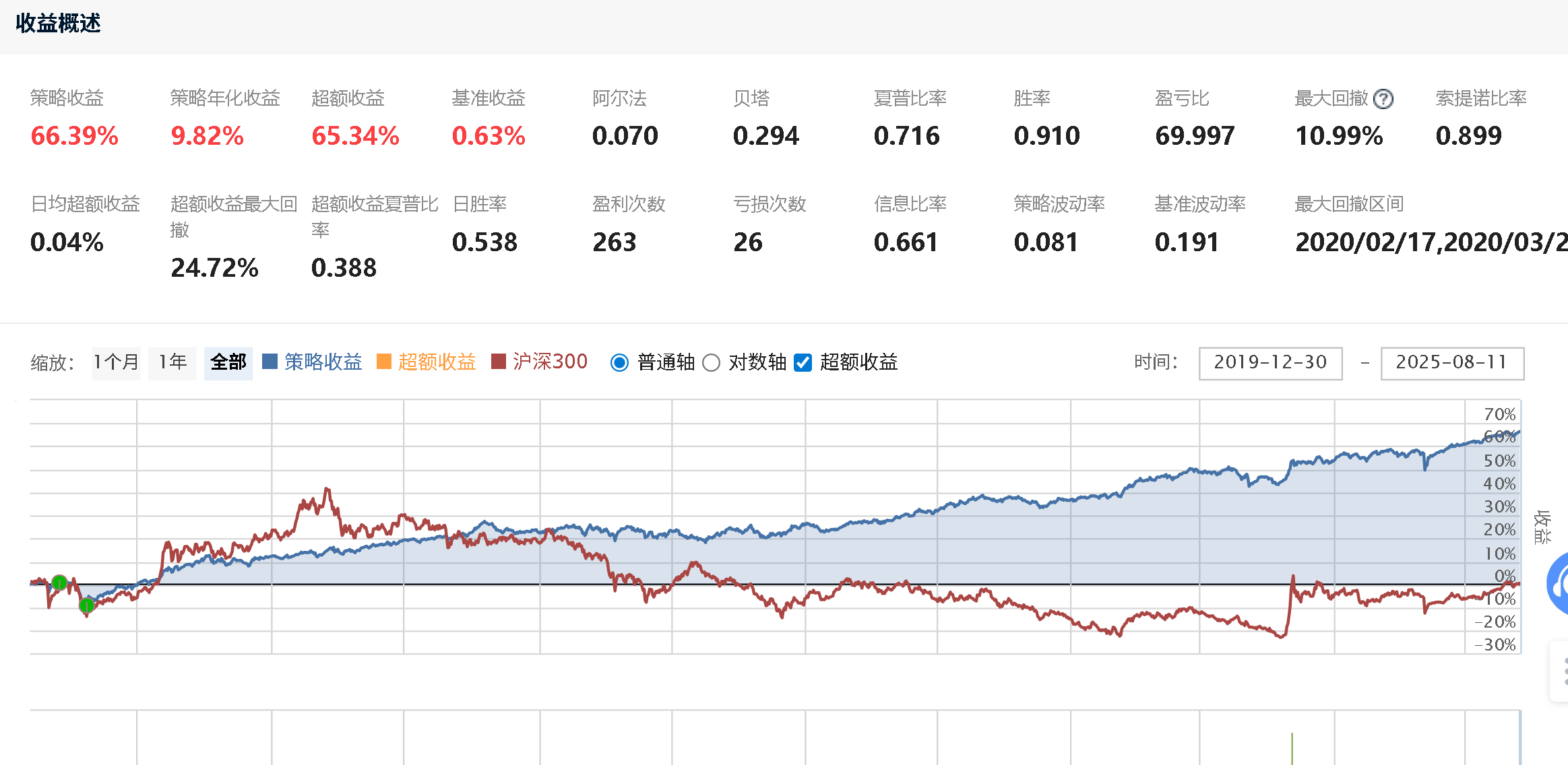The image size is (1568, 765).
Task: Select the 普通轴 radio button
Action: coord(619,363)
